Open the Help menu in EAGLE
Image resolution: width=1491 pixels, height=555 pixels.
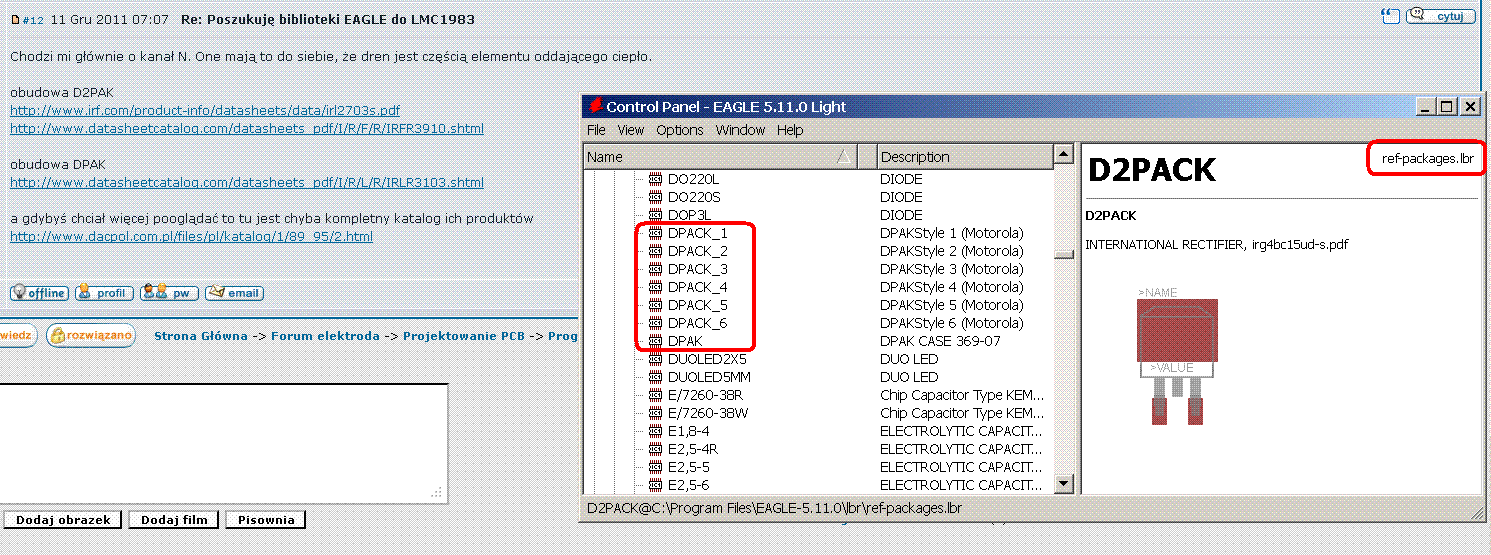coord(790,130)
